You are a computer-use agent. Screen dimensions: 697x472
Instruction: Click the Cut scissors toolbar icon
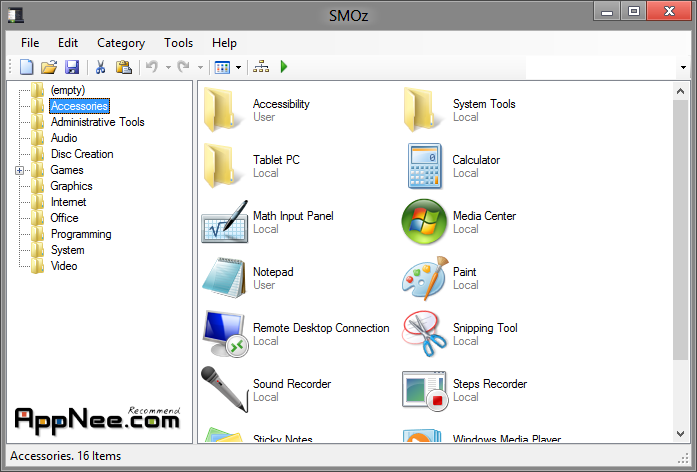point(100,67)
